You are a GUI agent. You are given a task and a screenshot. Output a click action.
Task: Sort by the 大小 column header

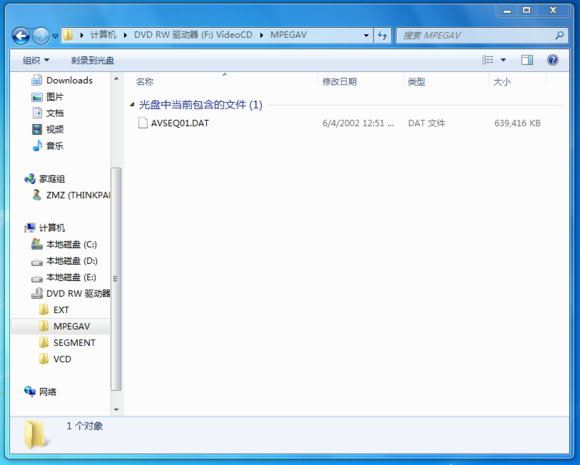[x=517, y=81]
